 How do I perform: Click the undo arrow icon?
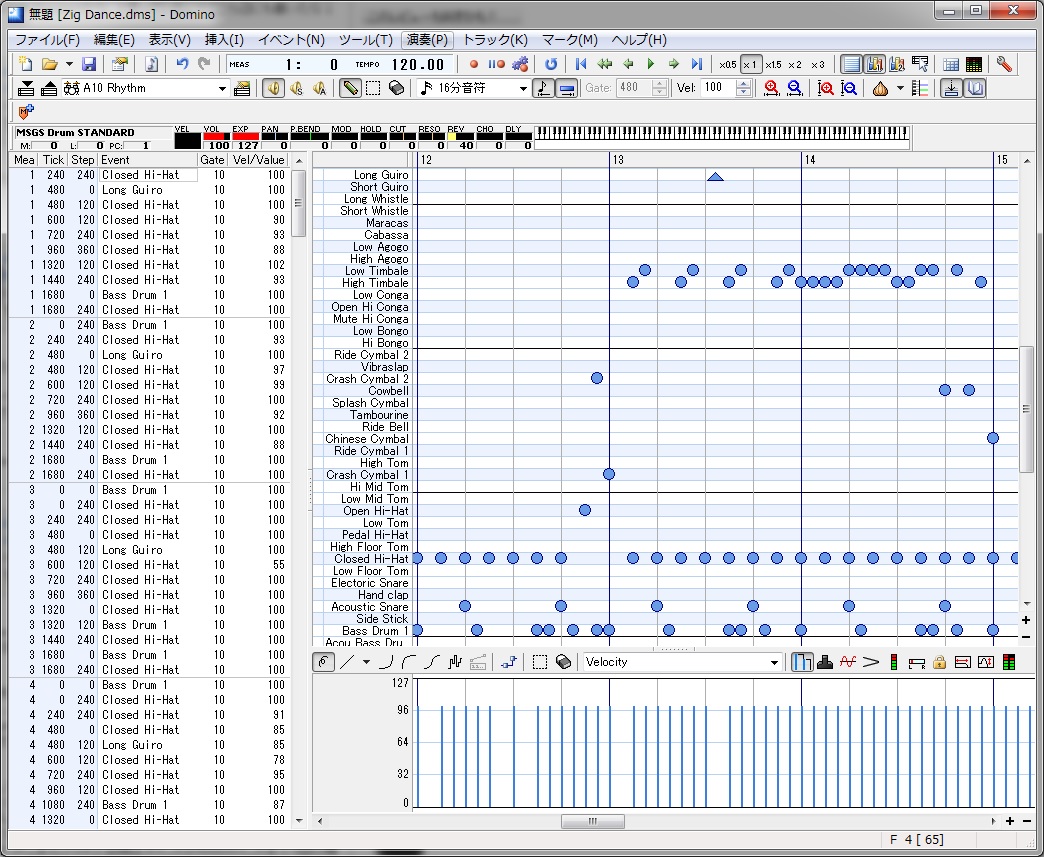182,64
